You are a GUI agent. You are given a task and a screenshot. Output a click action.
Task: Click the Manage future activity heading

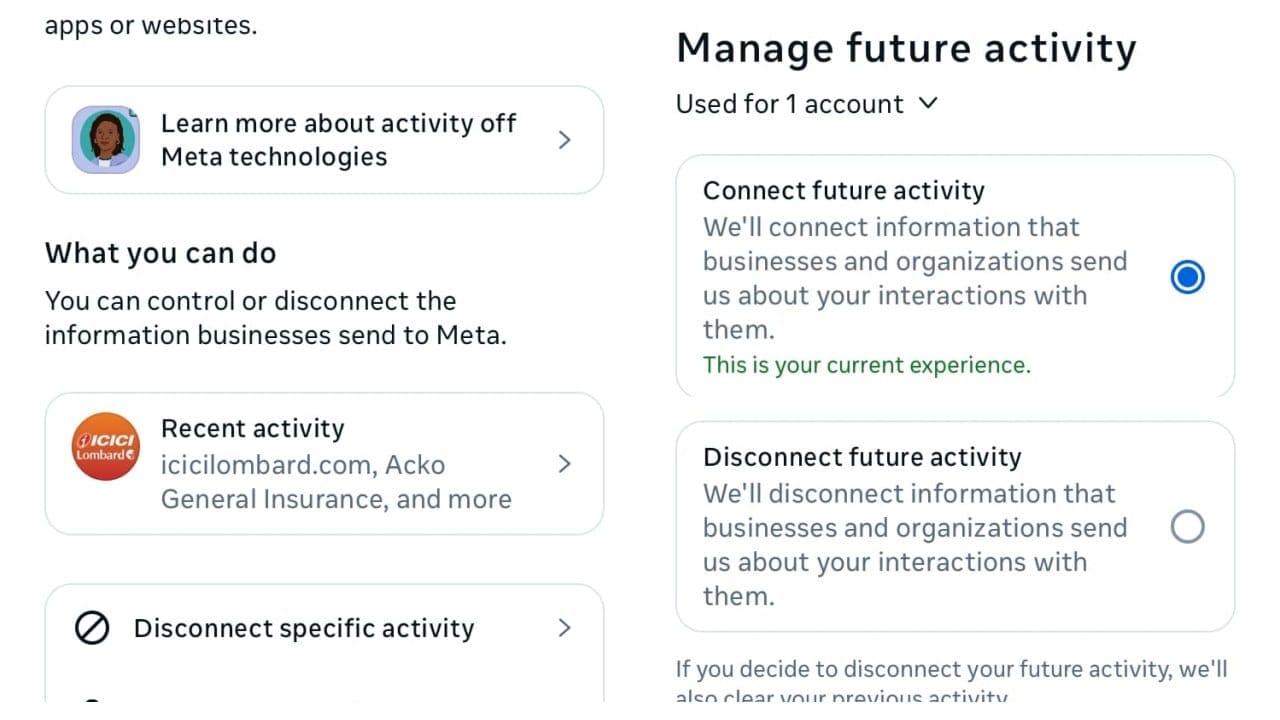906,48
